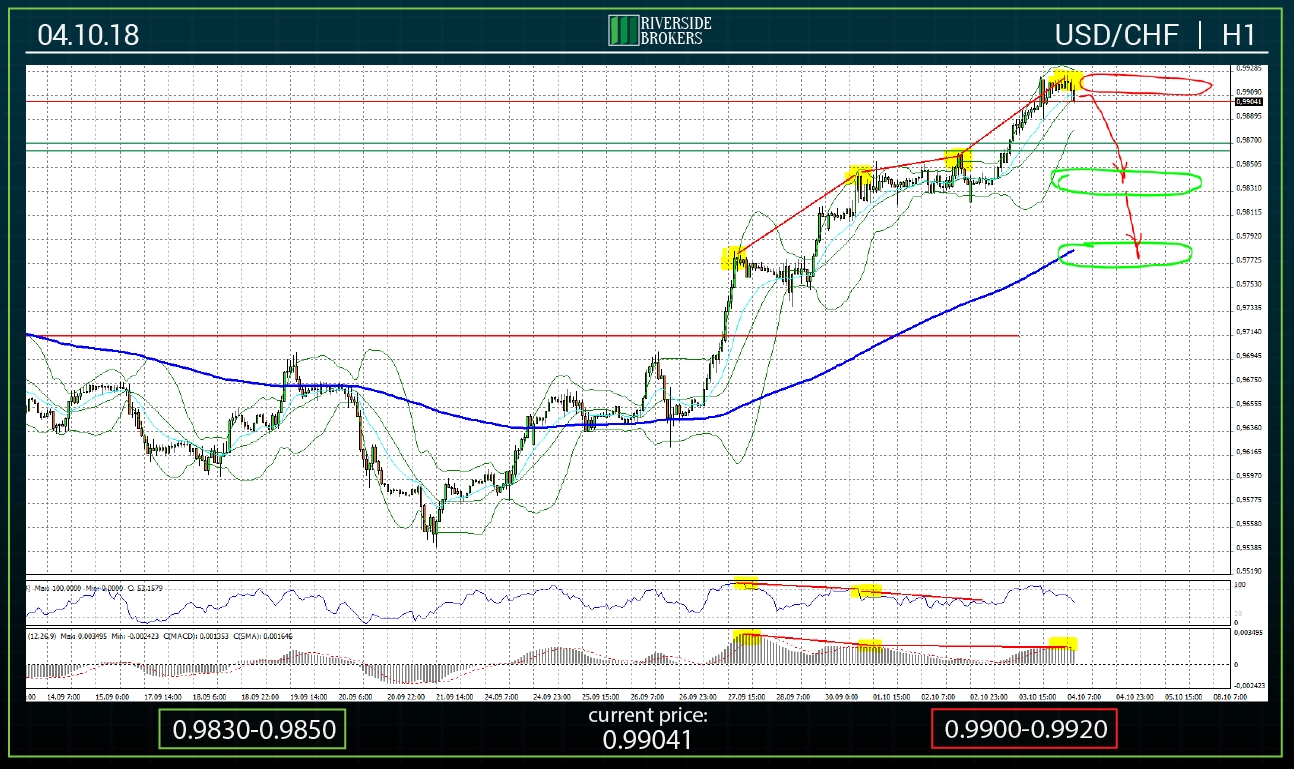Click the 0.99041 value under current price
The height and width of the screenshot is (769, 1294).
(x=647, y=740)
